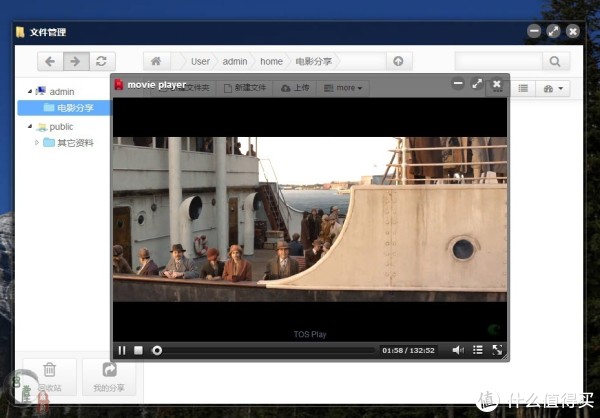600x418 pixels.
Task: Open the recycle bin 回收站
Action: (x=50, y=377)
